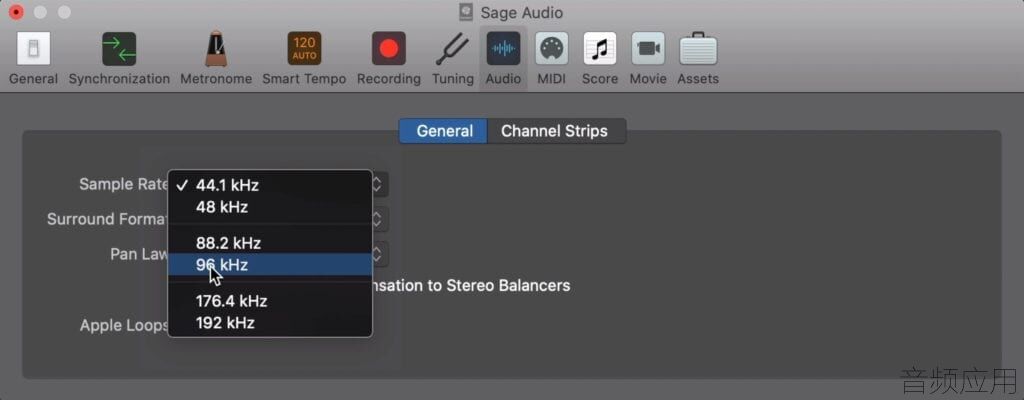The height and width of the screenshot is (400, 1024).
Task: Open Metronome settings icon
Action: tap(216, 49)
